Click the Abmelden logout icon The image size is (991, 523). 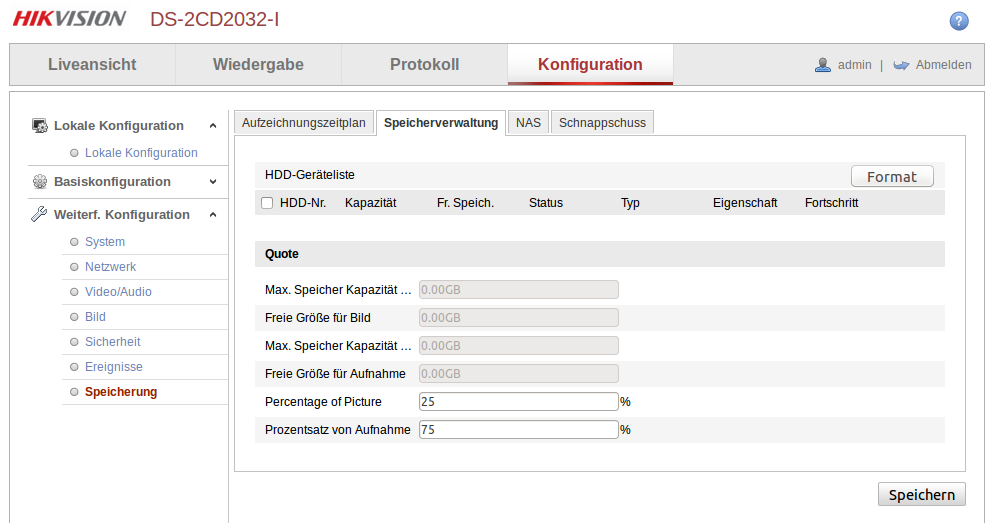[x=901, y=65]
